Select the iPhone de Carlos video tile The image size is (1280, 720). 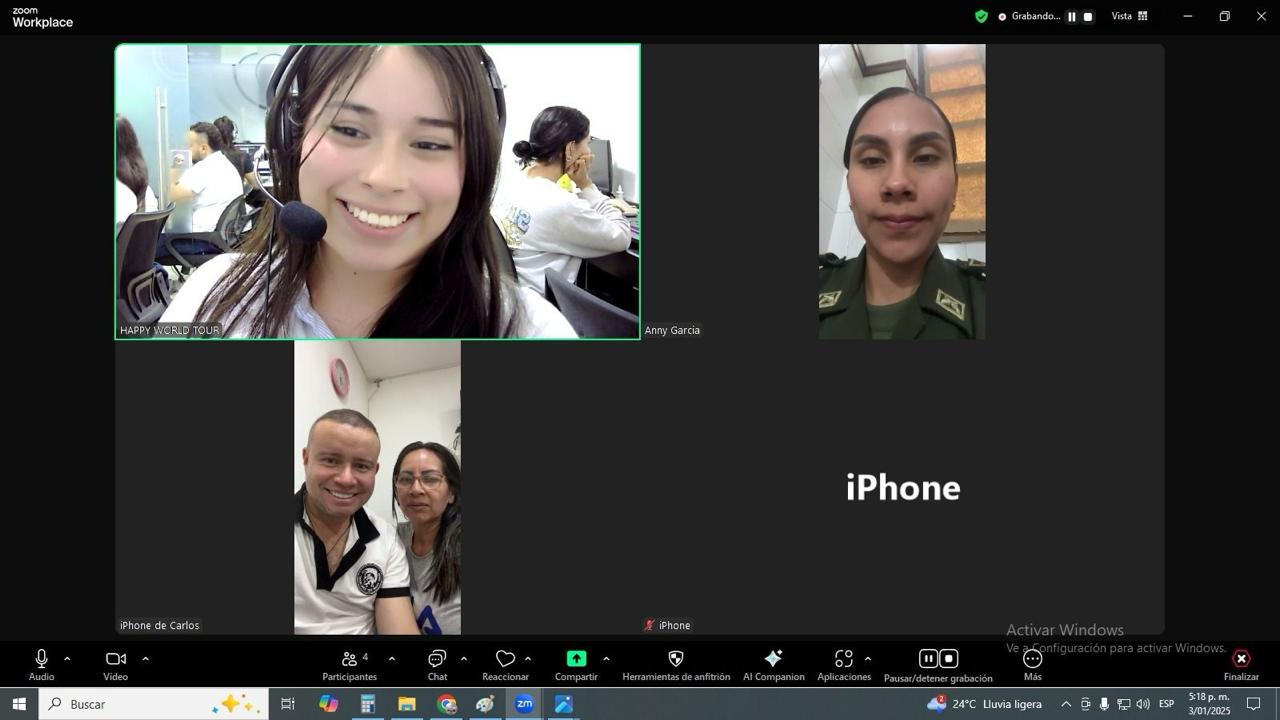tap(378, 487)
